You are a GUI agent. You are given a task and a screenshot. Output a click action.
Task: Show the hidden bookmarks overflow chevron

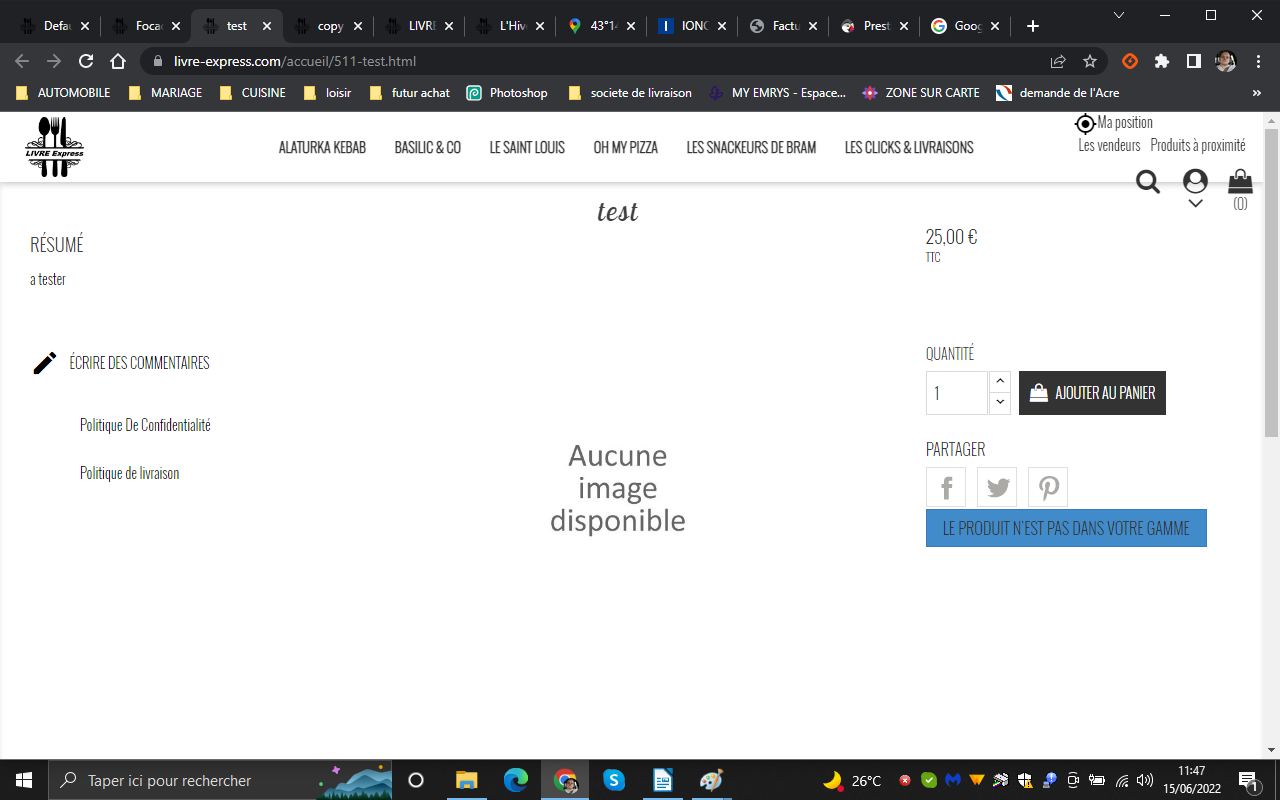[x=1257, y=93]
